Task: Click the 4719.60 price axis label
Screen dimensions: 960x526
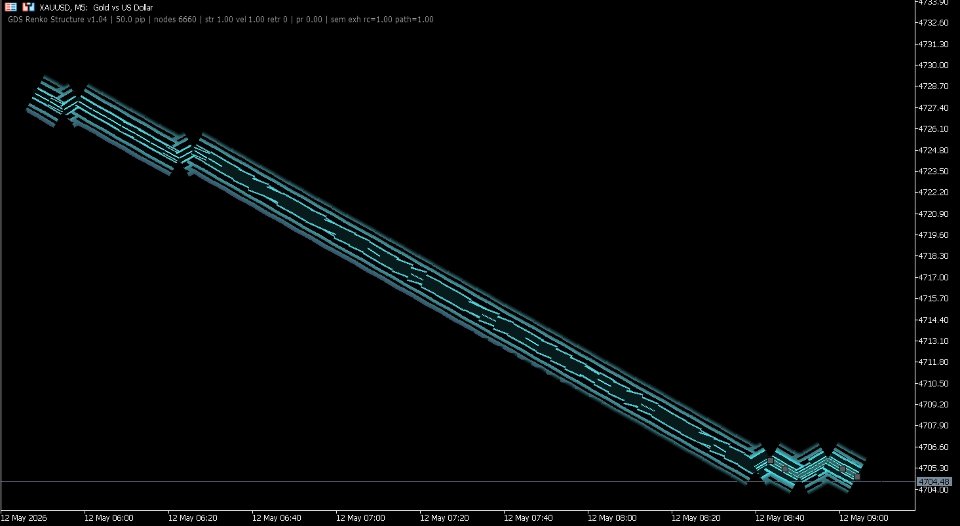Action: pyautogui.click(x=934, y=235)
